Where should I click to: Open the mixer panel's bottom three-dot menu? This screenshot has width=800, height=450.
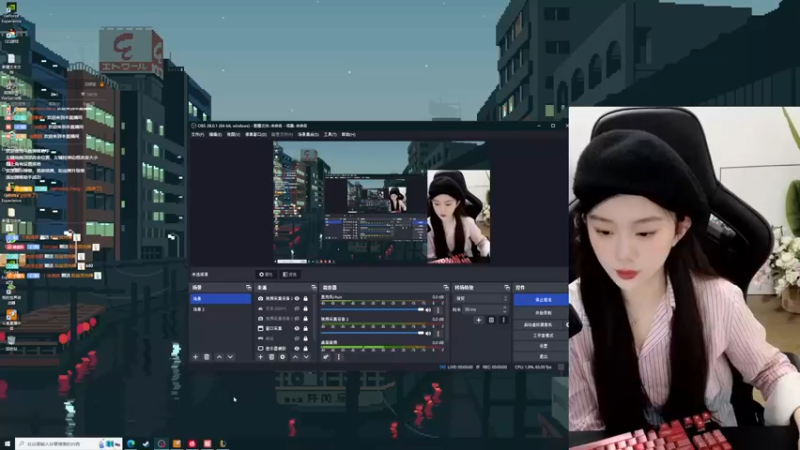(338, 357)
